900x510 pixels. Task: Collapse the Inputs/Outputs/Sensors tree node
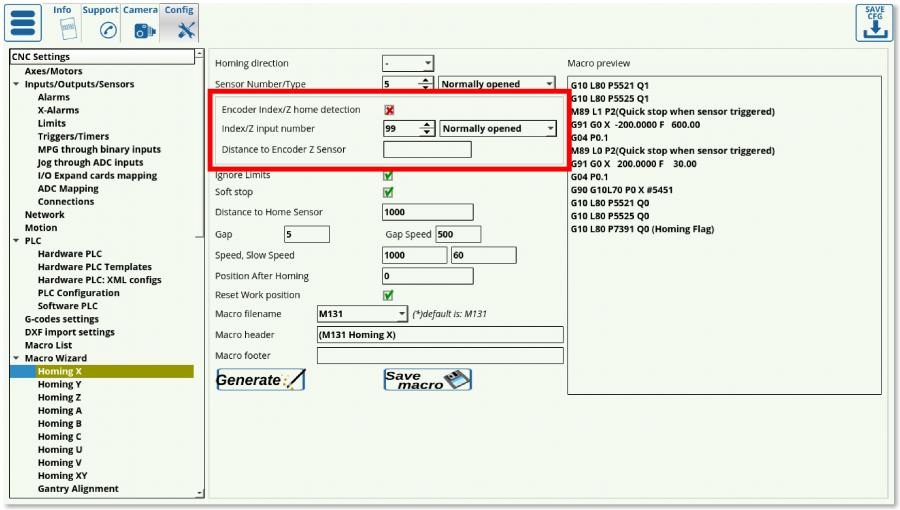[16, 85]
